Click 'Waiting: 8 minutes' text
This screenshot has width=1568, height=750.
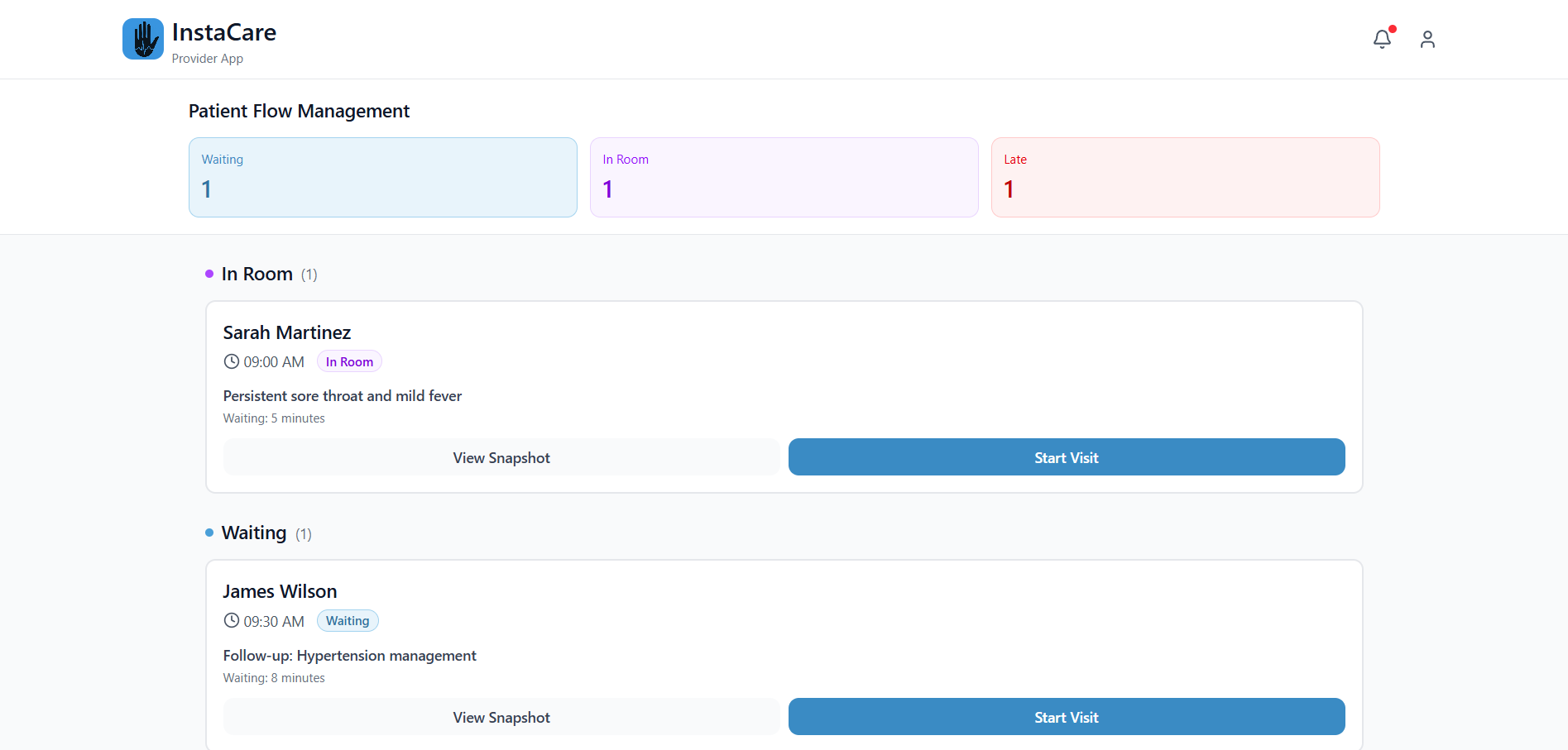[274, 678]
